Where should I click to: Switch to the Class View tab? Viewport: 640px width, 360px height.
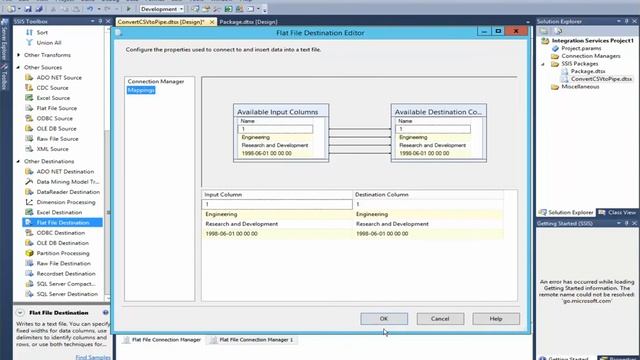617,212
